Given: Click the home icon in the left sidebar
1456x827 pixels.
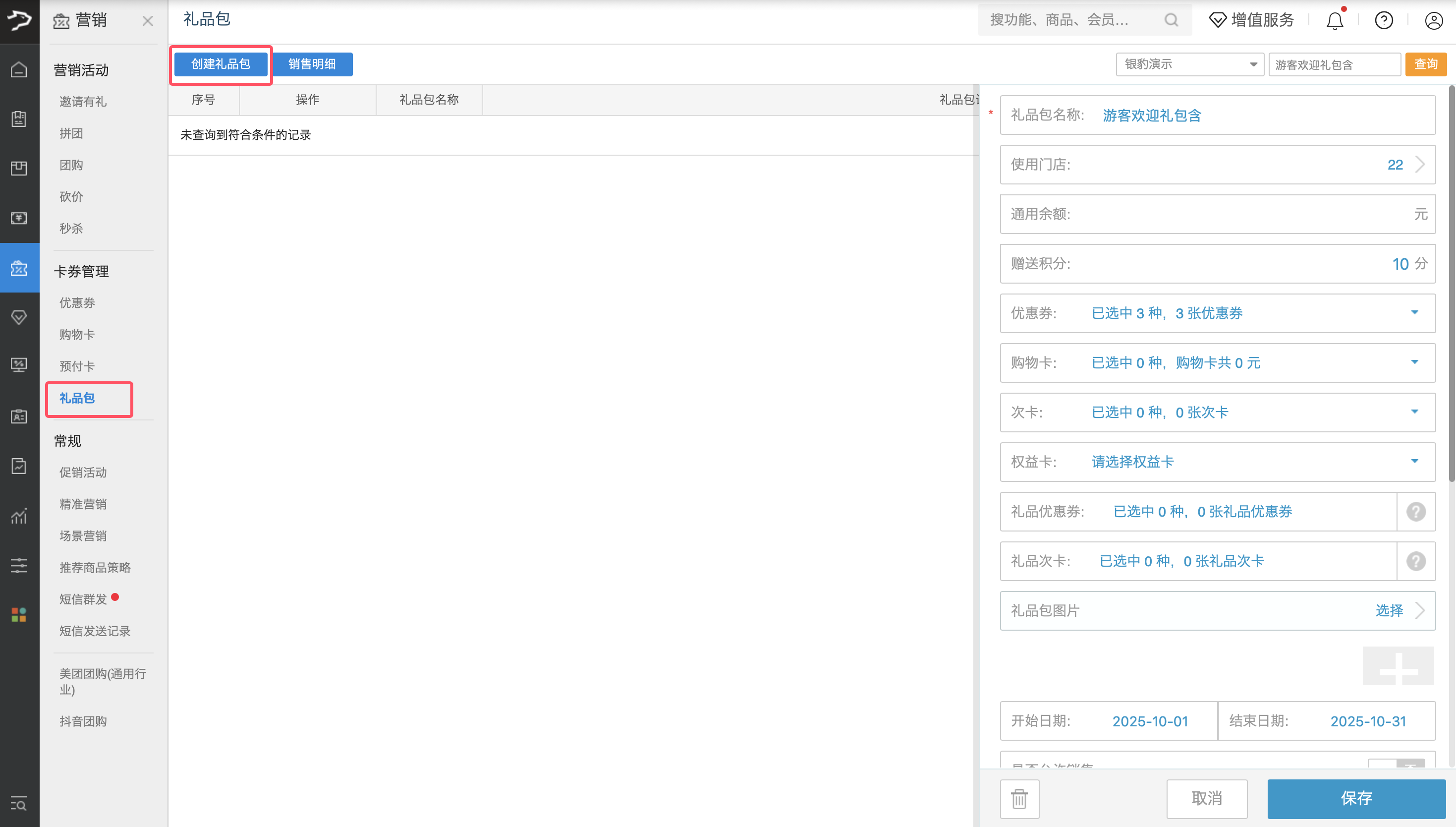Looking at the screenshot, I should coord(19,69).
